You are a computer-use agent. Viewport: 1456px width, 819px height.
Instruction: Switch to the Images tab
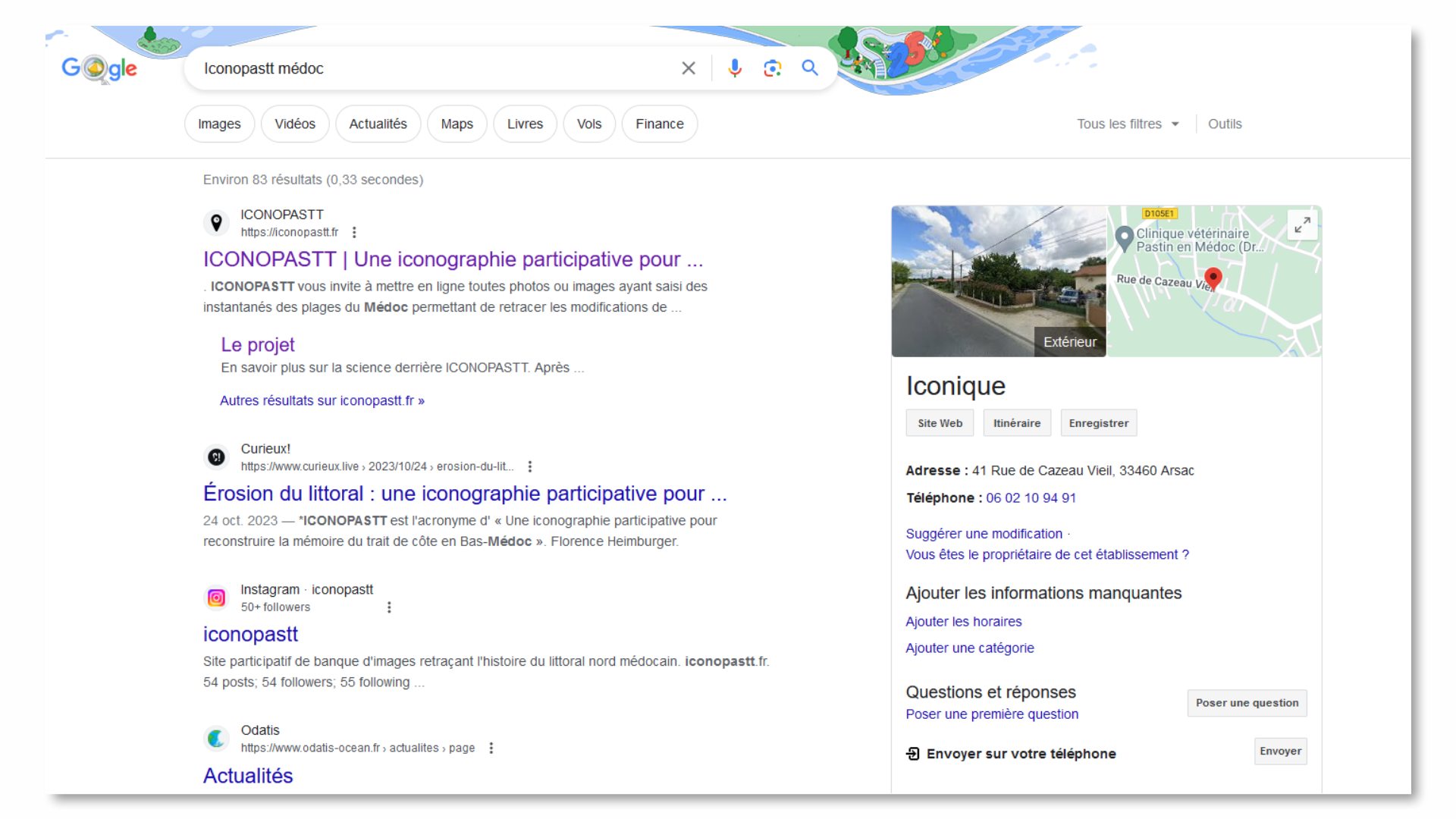[x=219, y=124]
